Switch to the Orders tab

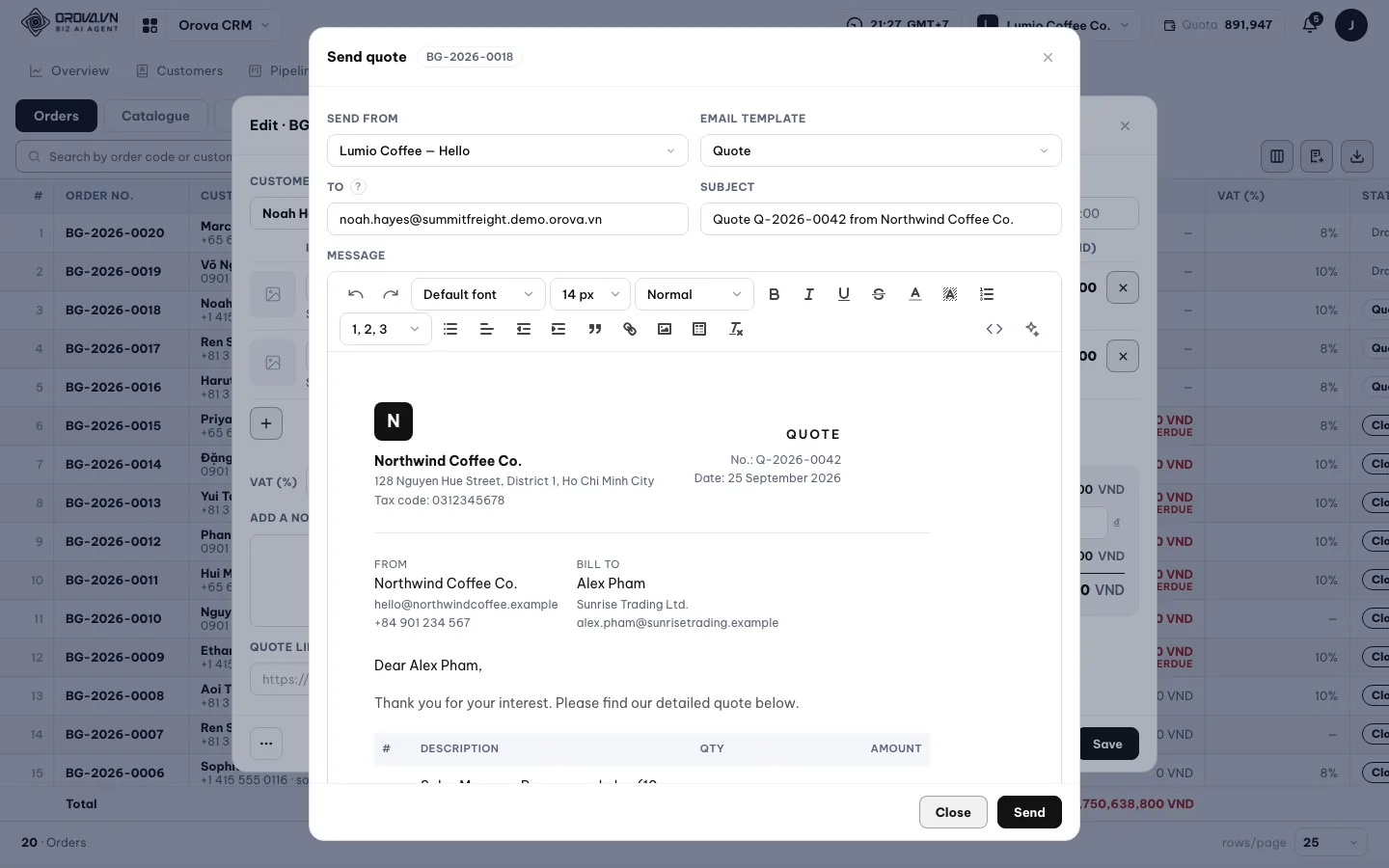(56, 116)
